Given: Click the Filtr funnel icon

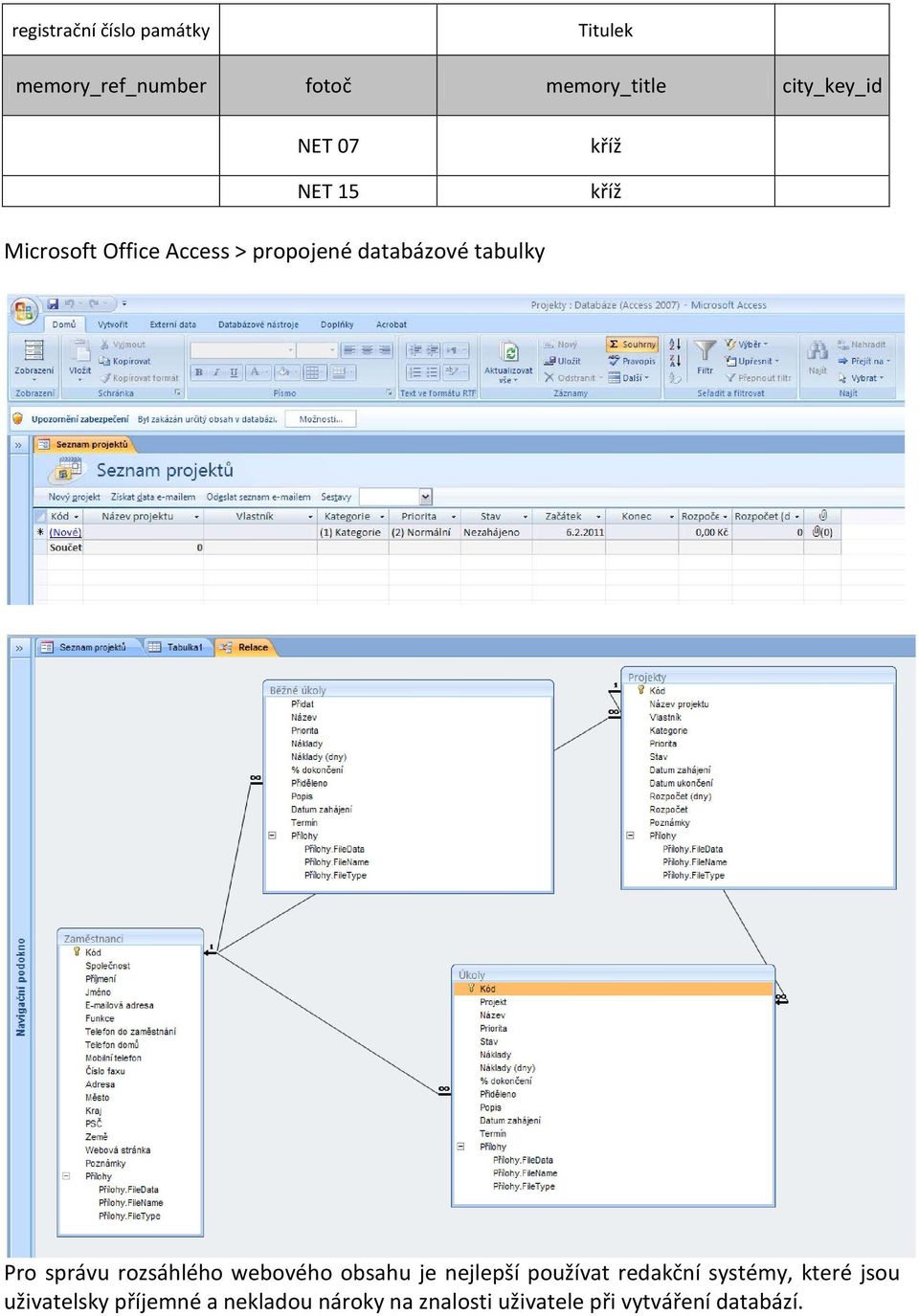Looking at the screenshot, I should pyautogui.click(x=706, y=351).
